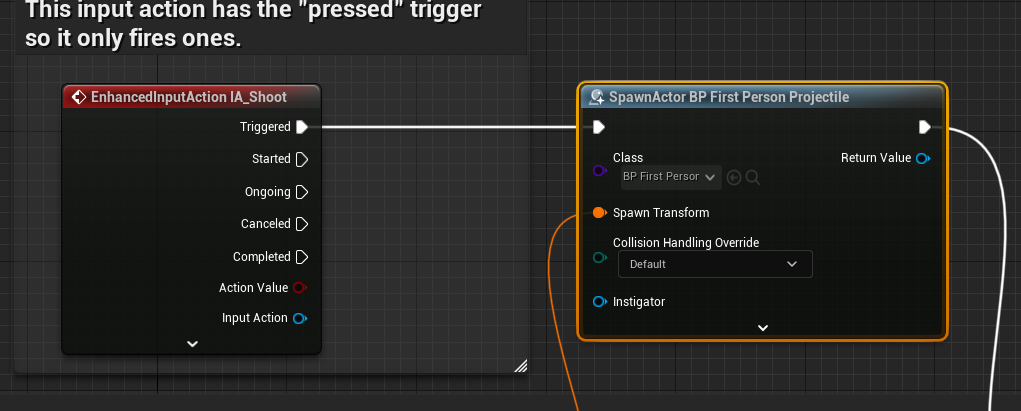Click the Action Value label
The image size is (1021, 411).
click(253, 288)
